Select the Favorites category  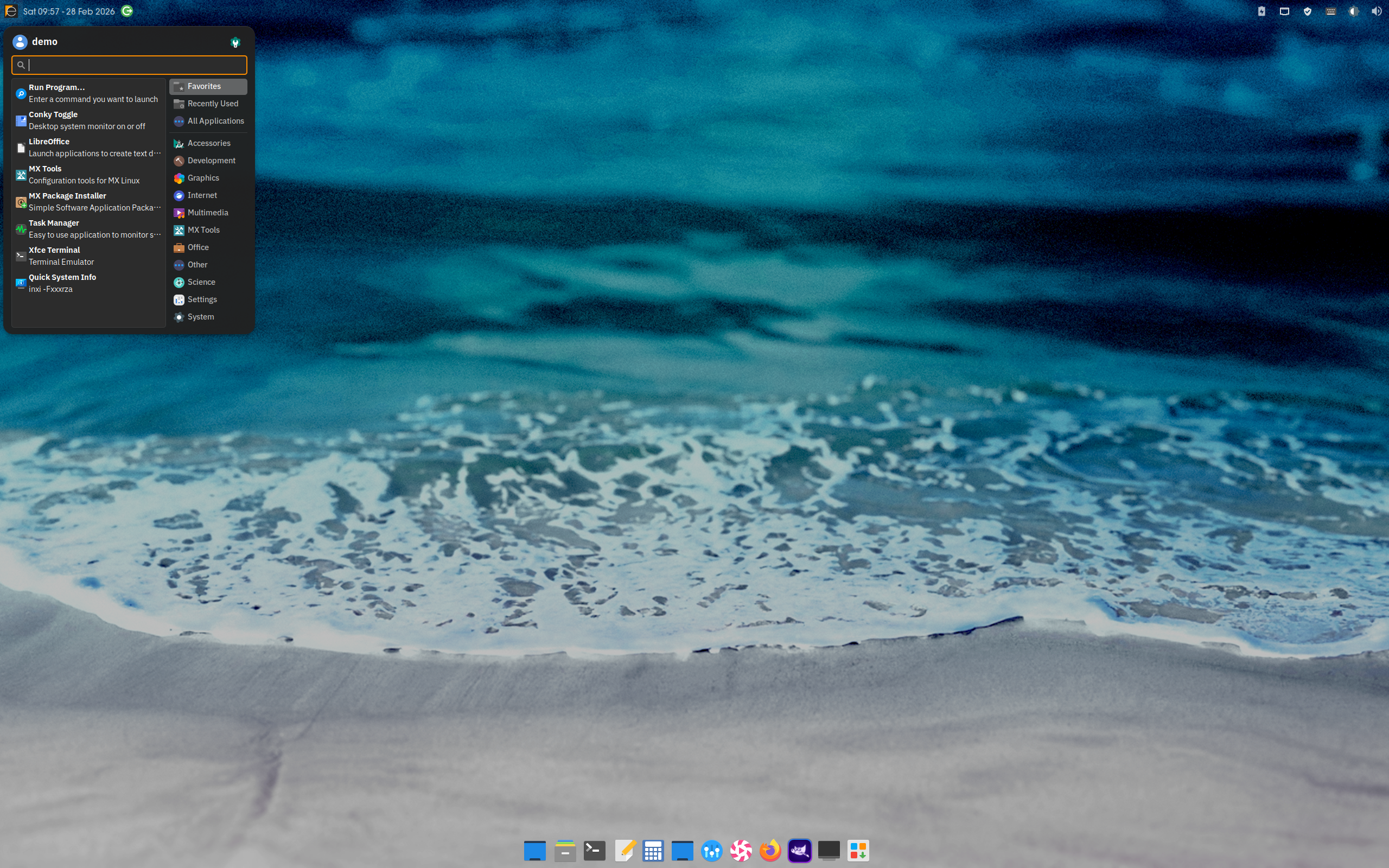(208, 86)
